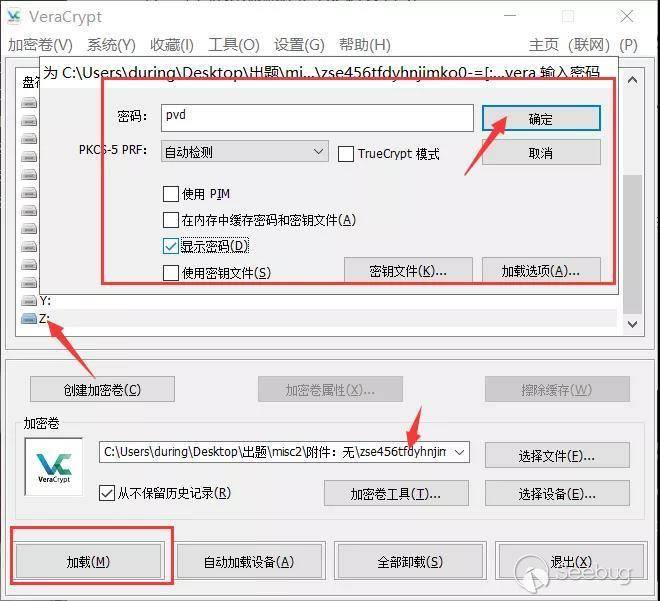The image size is (660, 601).
Task: Open the 加密卷(V) menu
Action: [40, 45]
